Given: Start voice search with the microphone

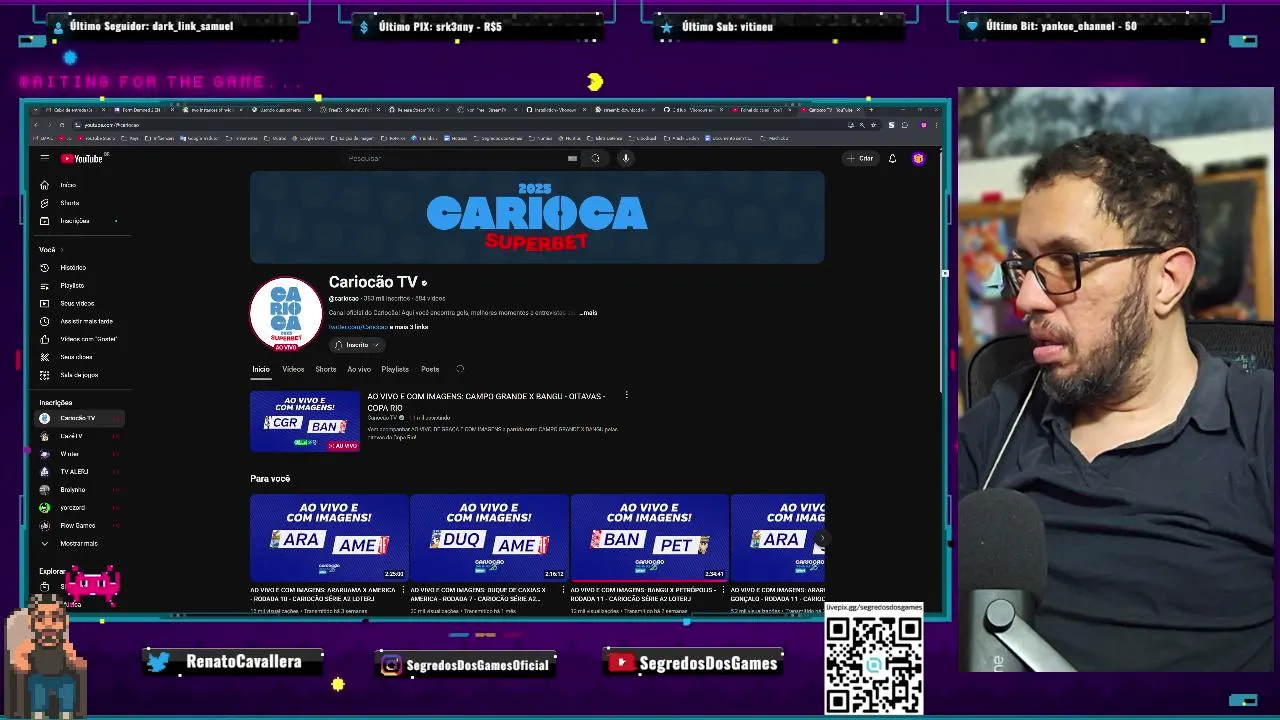Looking at the screenshot, I should pyautogui.click(x=625, y=158).
